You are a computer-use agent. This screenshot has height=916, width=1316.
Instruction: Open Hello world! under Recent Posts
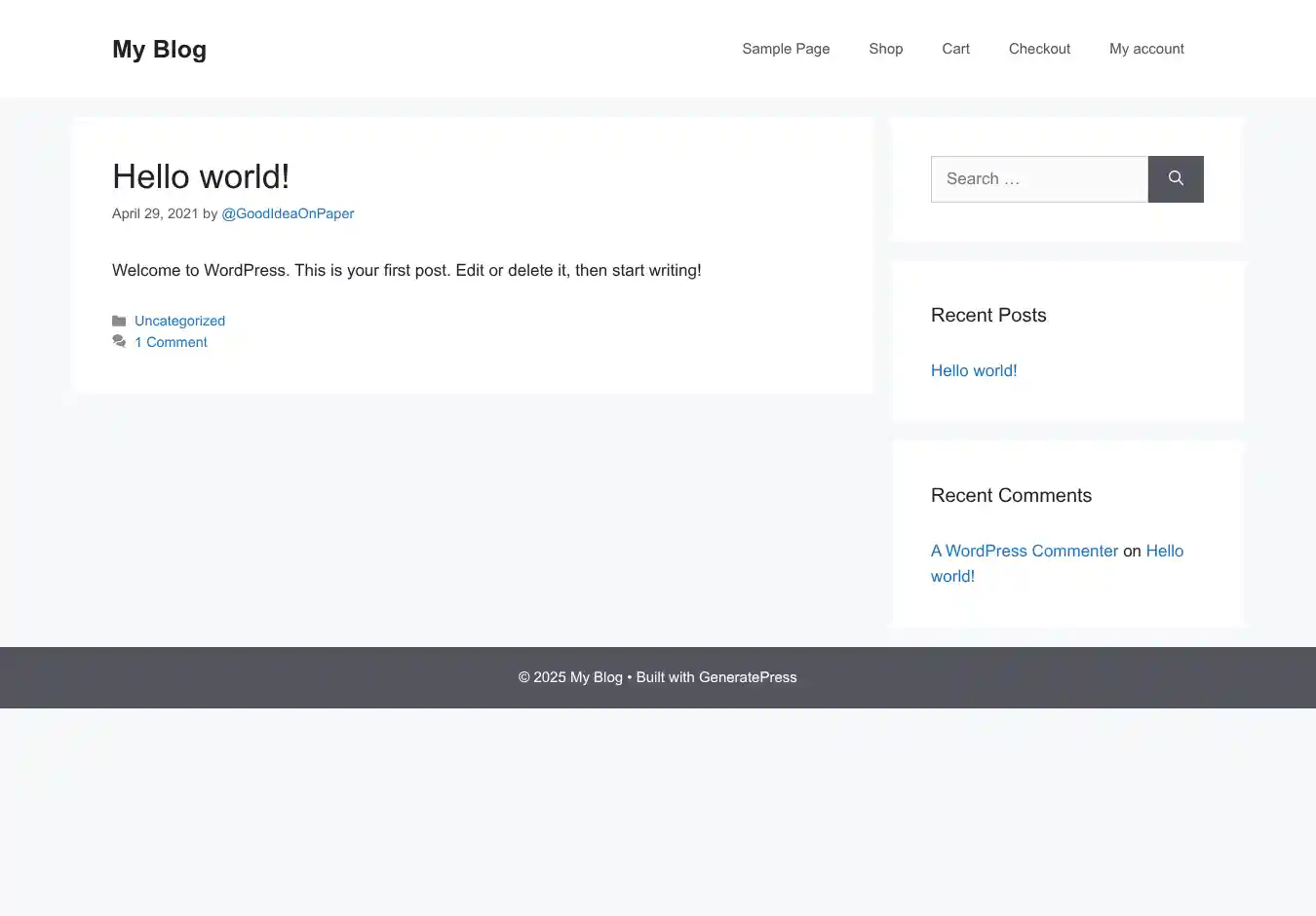[x=974, y=370]
